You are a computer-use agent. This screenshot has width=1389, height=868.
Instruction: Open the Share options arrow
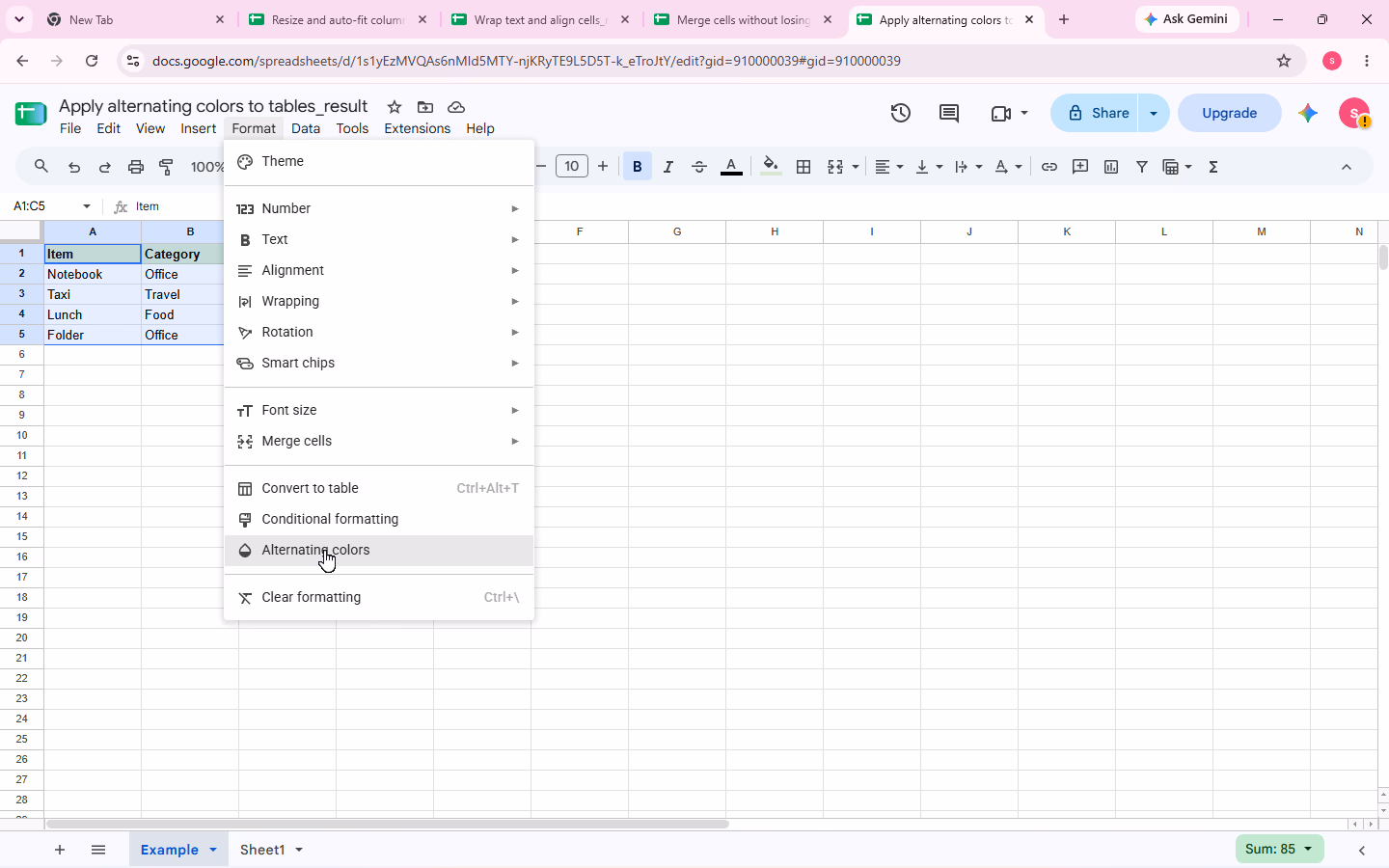1154,113
